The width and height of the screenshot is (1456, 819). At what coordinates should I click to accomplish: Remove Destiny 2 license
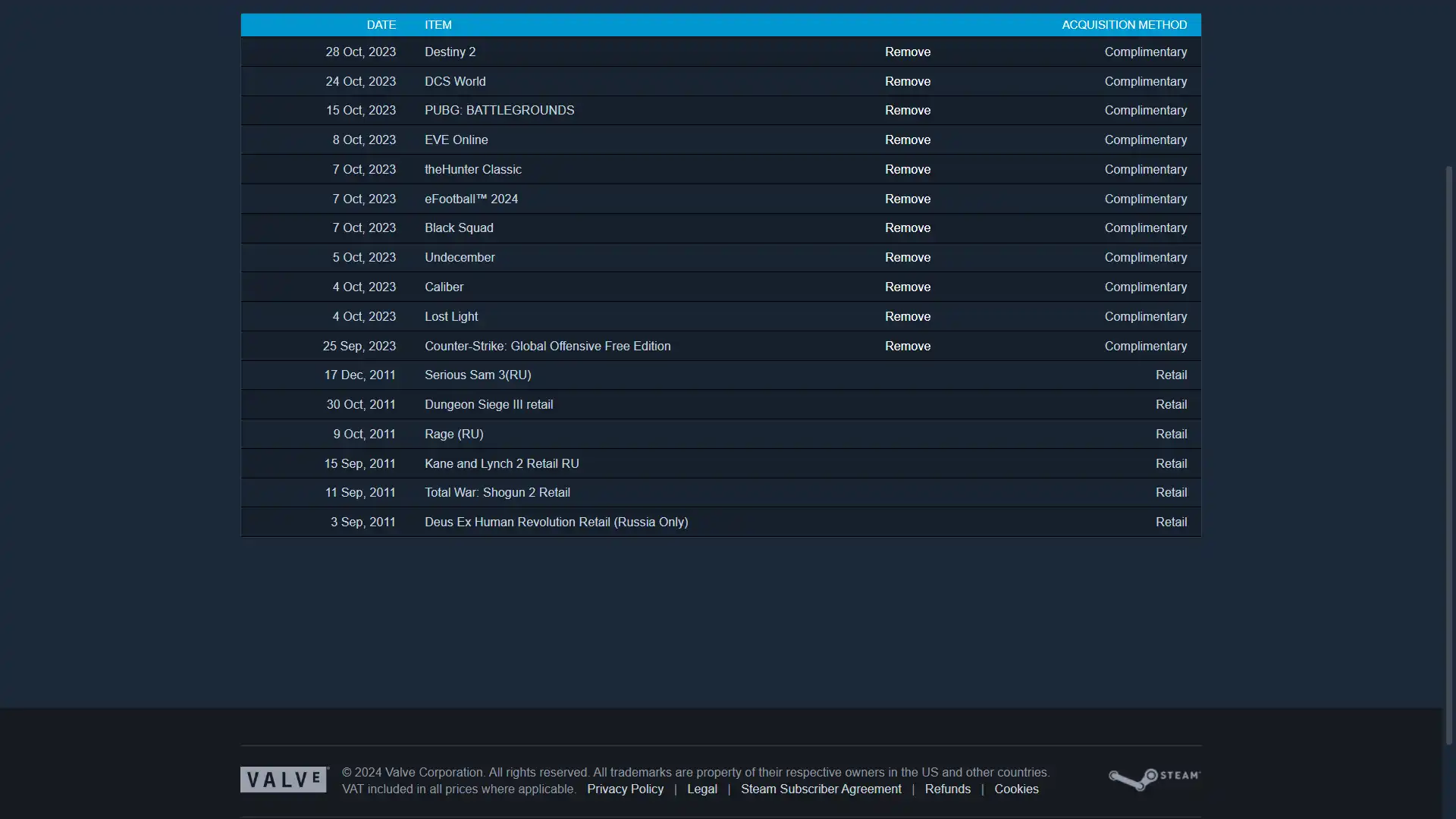[x=908, y=52]
